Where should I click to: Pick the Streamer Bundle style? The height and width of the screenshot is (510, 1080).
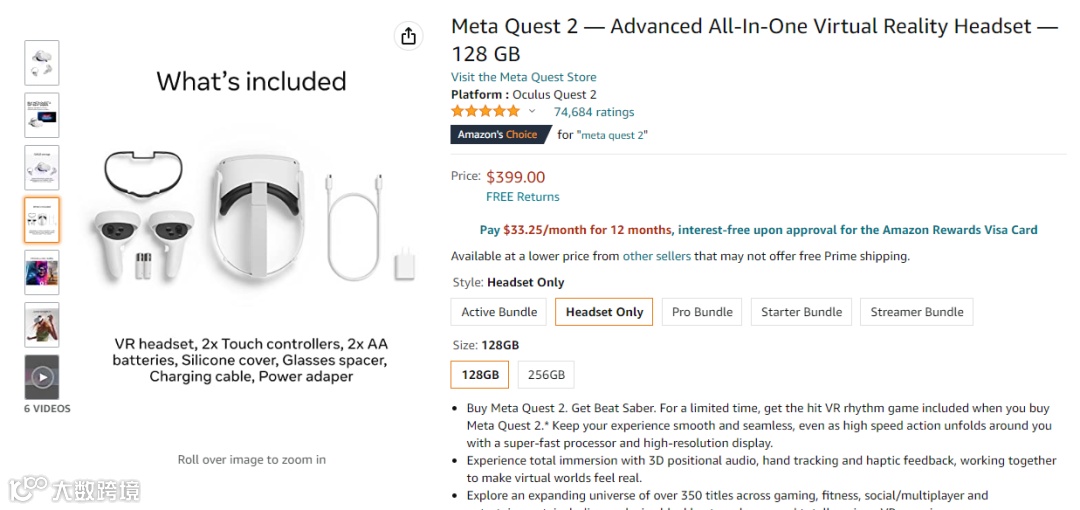click(916, 312)
